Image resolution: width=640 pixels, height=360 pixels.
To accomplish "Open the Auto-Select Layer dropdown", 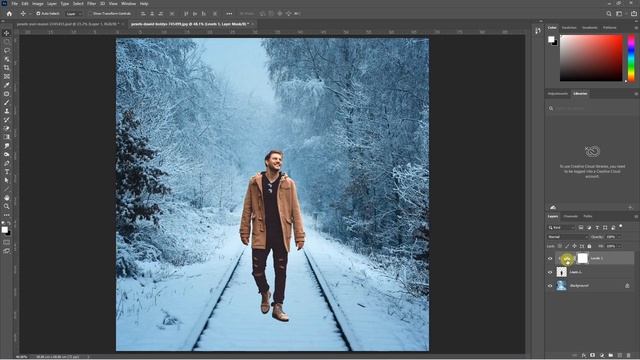I will coord(74,13).
